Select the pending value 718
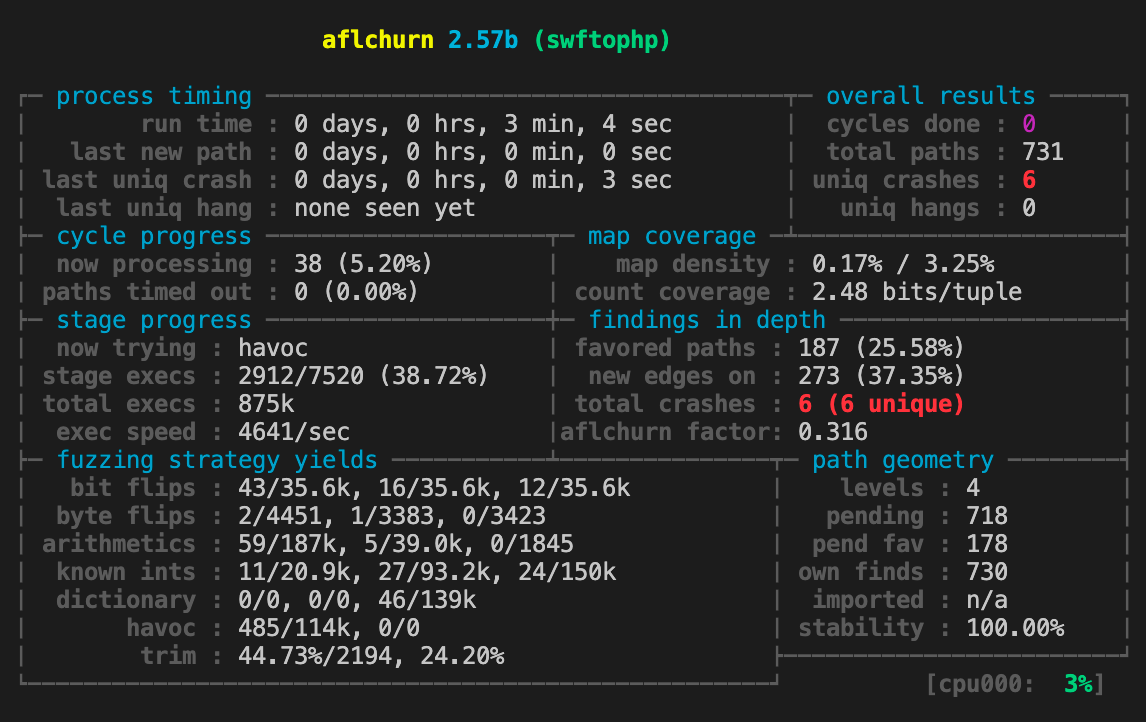The image size is (1146, 722). click(x=987, y=516)
